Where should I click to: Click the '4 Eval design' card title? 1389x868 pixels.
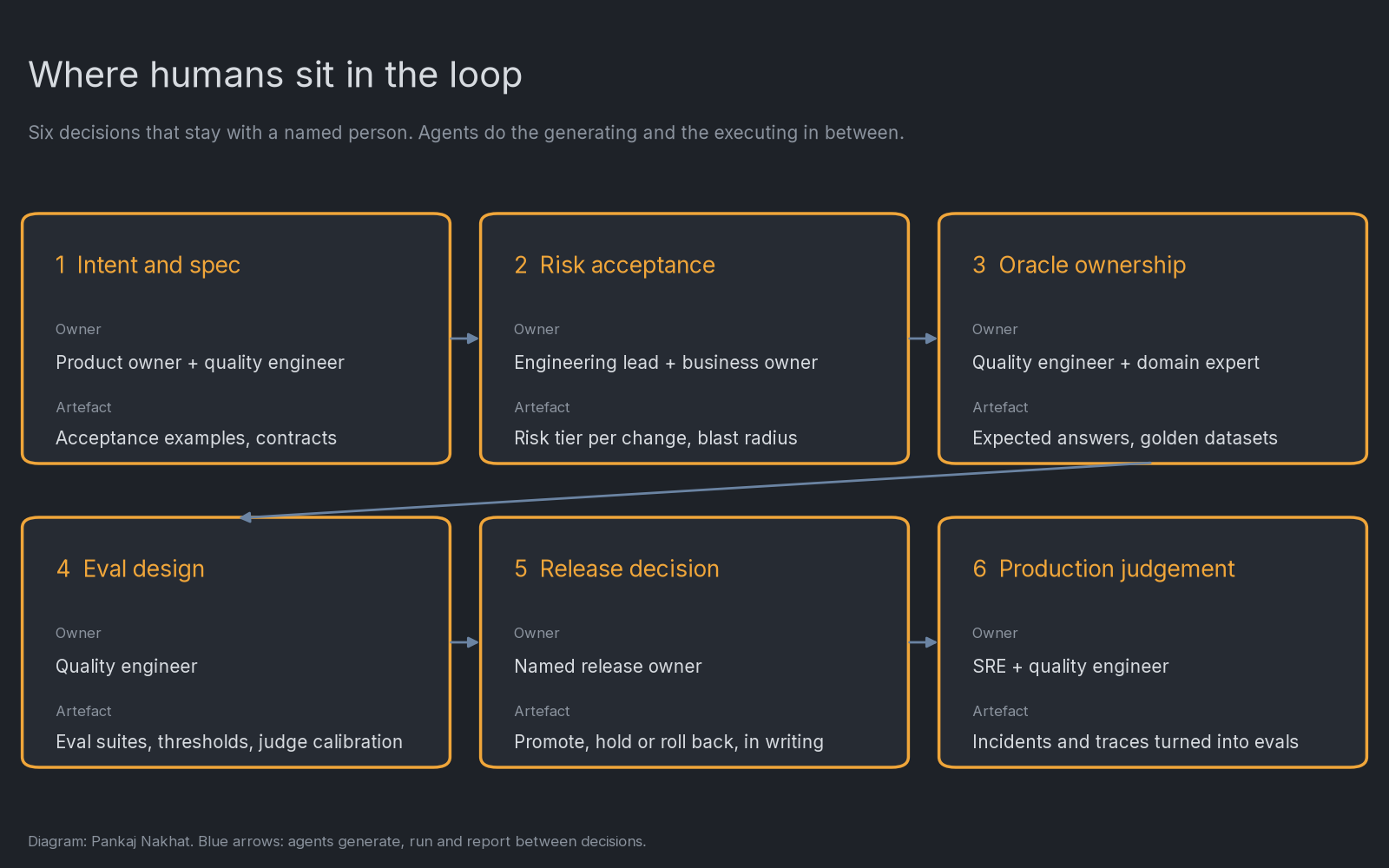(130, 569)
